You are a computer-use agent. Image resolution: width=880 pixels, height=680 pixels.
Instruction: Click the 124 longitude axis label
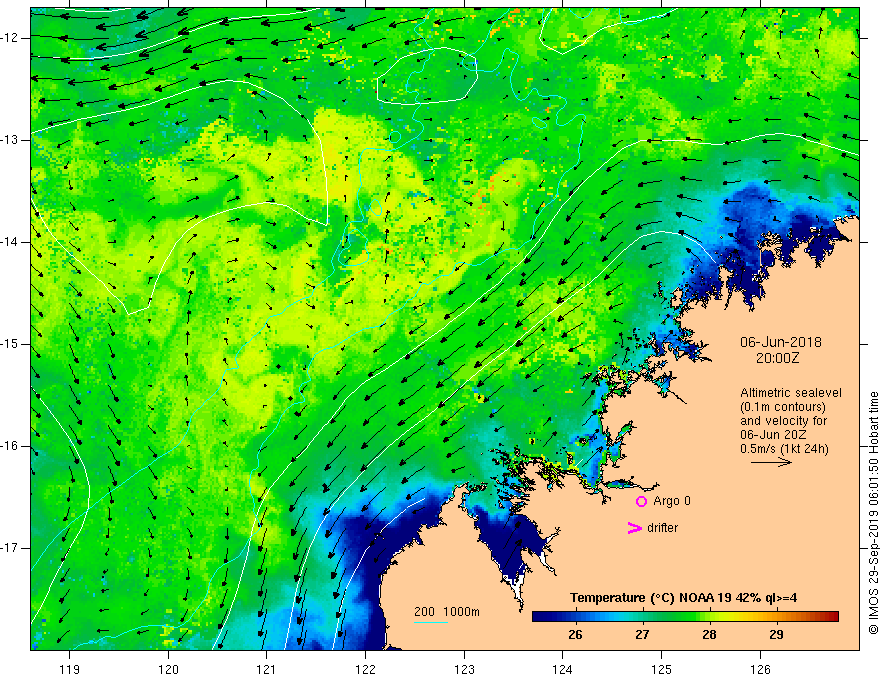[563, 669]
